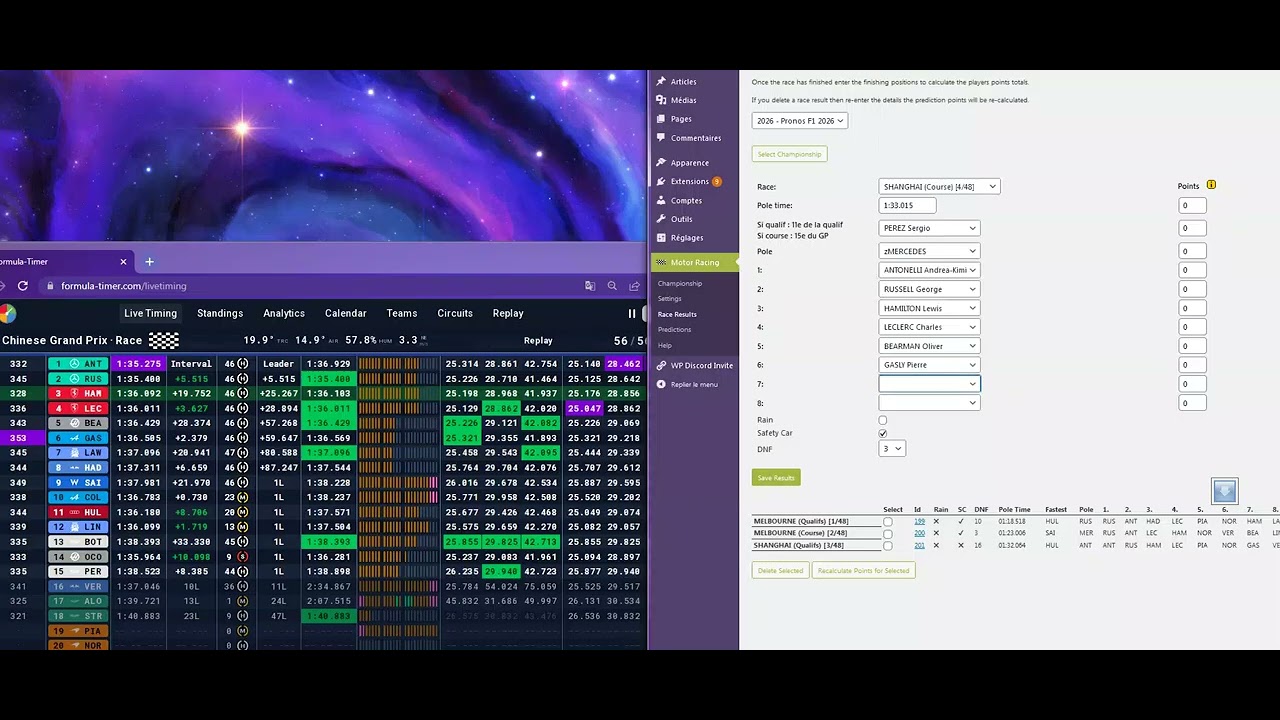Screen dimensions: 1280x720
Task: Open position 4 dropdown showing LECLERC Charles
Action: coord(929,327)
